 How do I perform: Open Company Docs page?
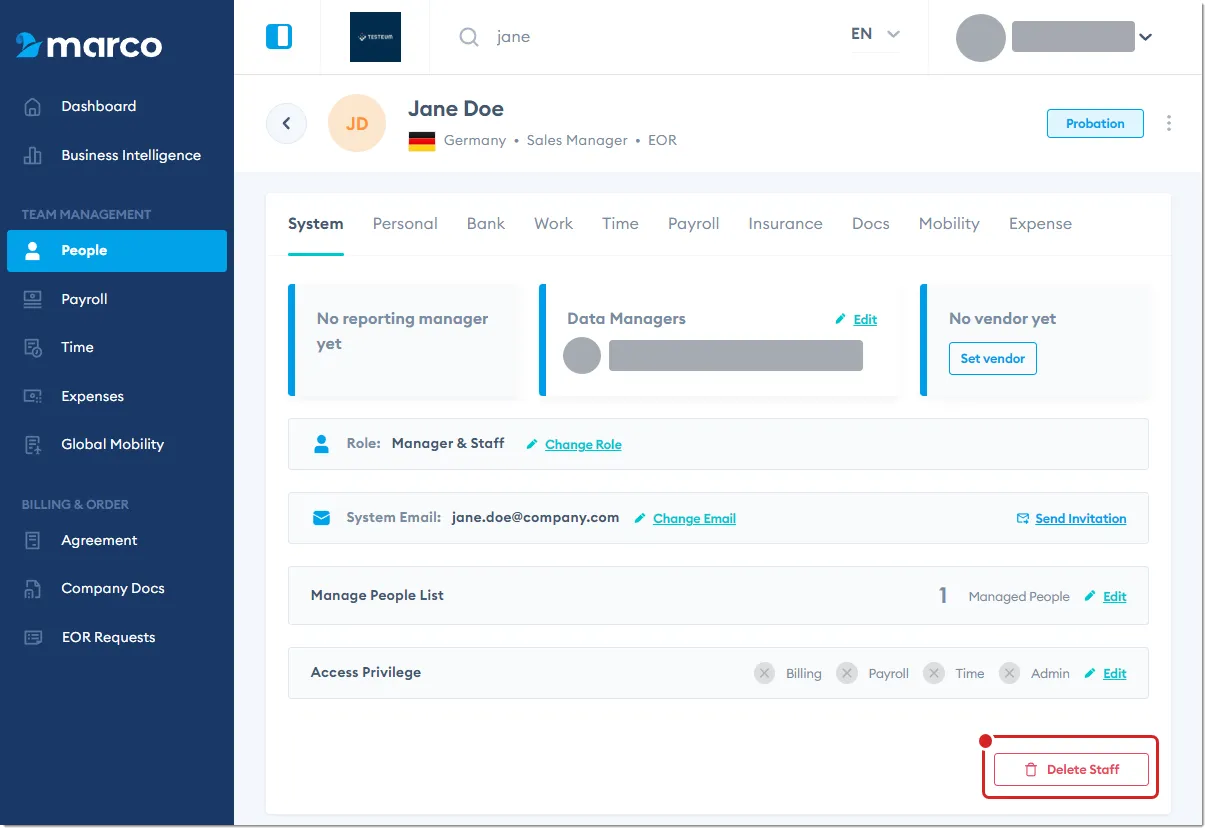coord(112,588)
